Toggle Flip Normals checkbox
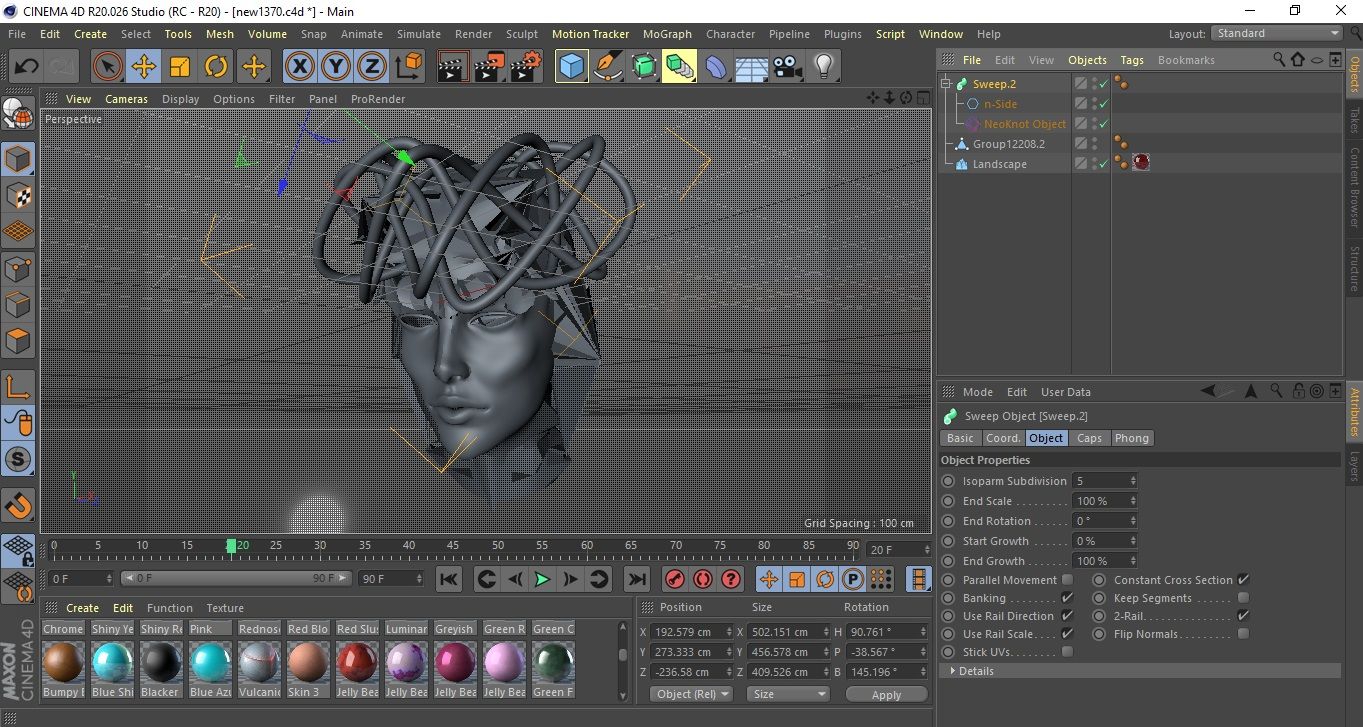Image resolution: width=1363 pixels, height=727 pixels. 1243,634
